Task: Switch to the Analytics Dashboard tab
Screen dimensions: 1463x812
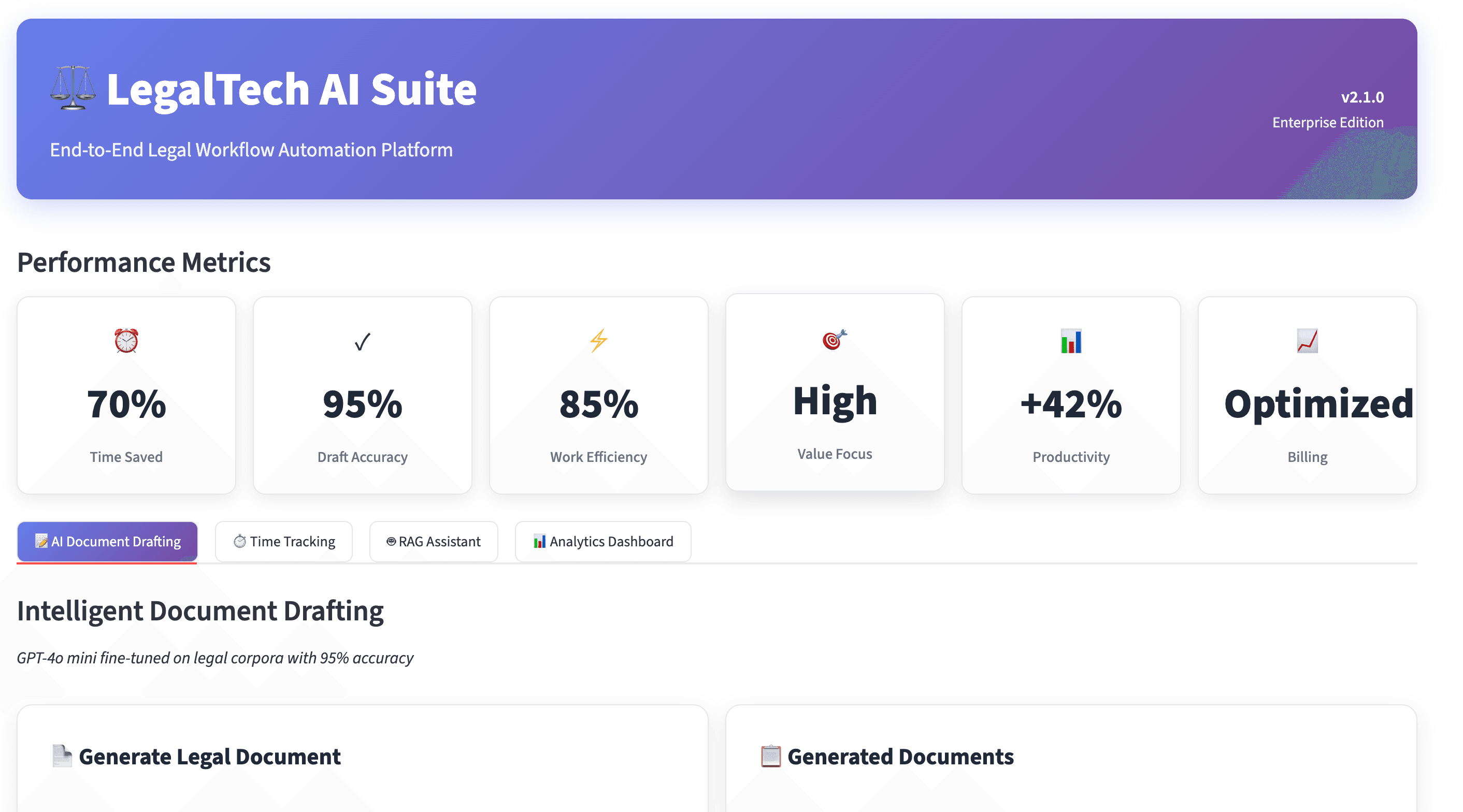Action: point(603,541)
